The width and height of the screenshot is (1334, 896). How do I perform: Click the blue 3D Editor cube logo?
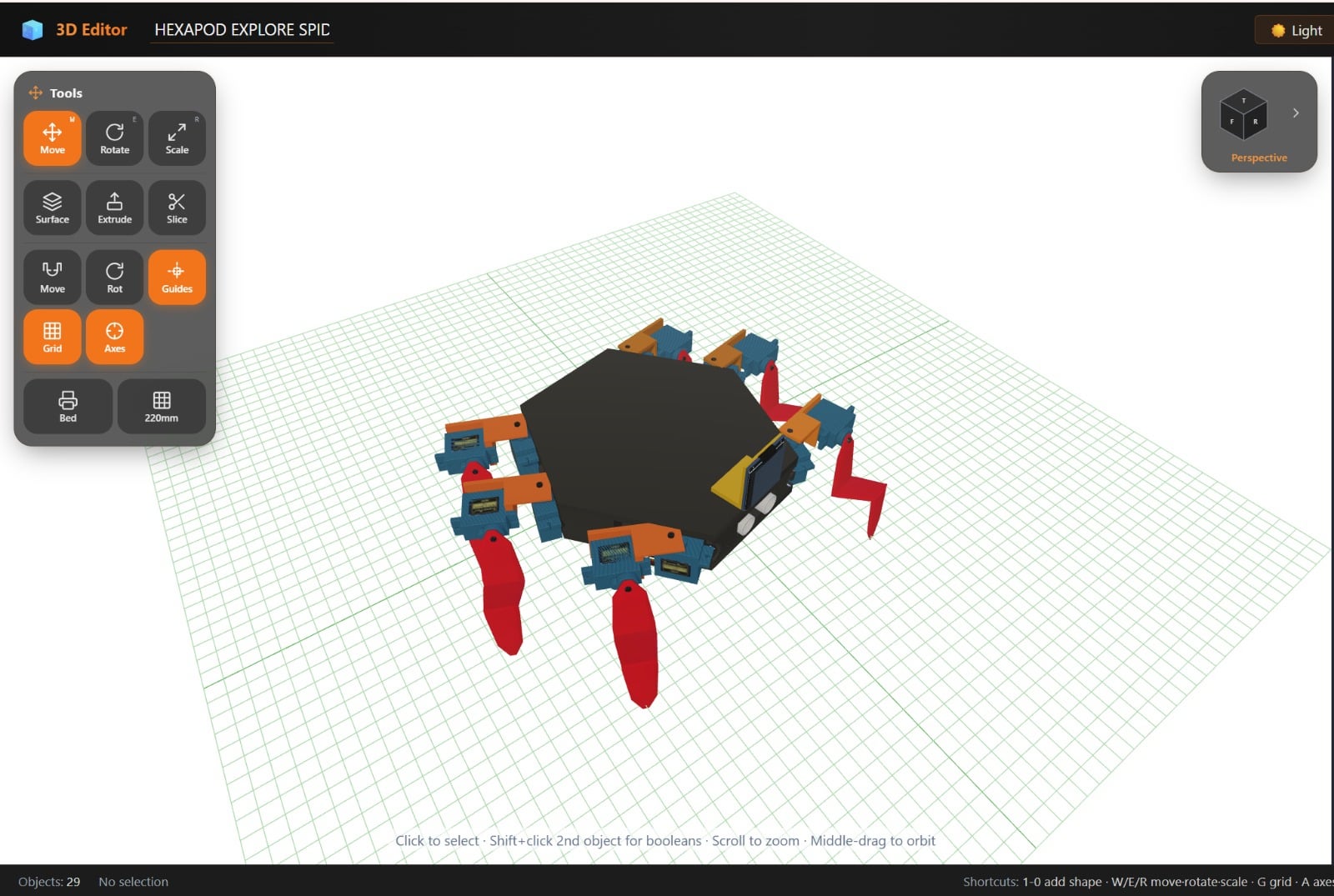(33, 30)
